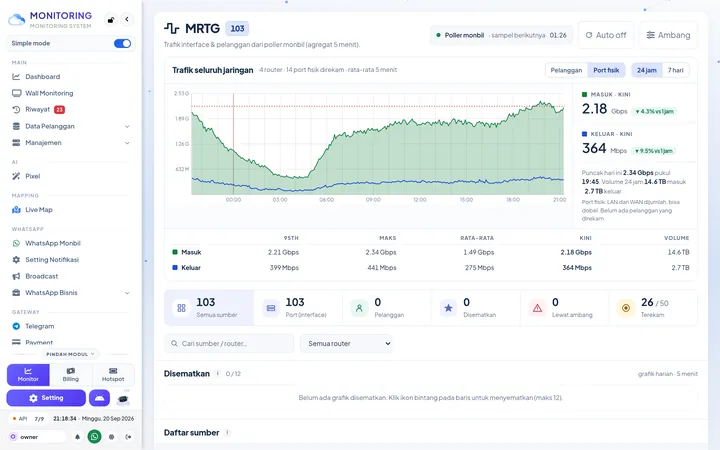Click the blue Keluar legend swatch
The image size is (720, 450).
pos(174,267)
